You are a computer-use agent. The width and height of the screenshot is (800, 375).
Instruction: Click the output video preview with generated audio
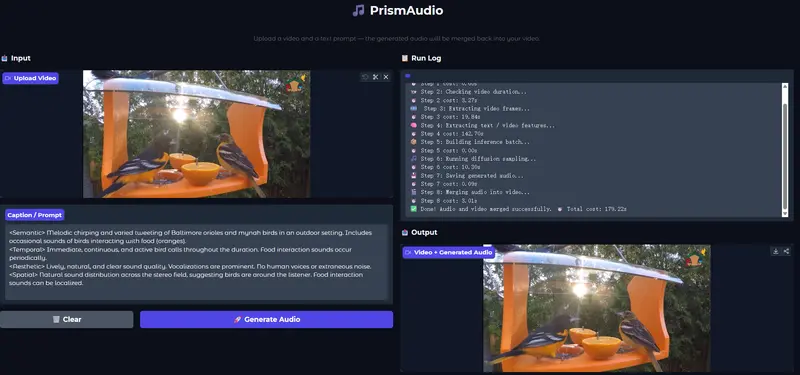point(597,308)
